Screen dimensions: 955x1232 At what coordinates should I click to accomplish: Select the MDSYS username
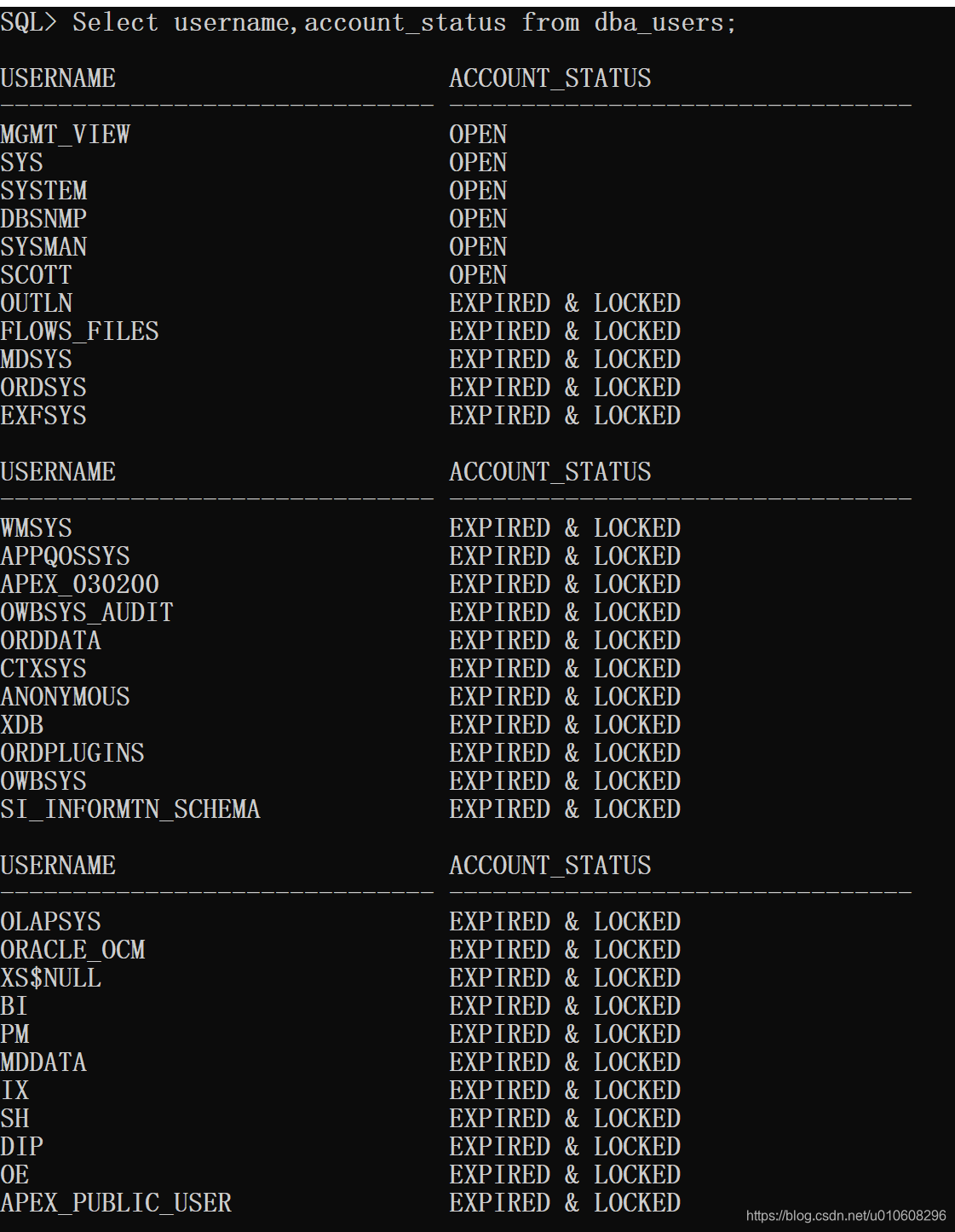pos(37,360)
